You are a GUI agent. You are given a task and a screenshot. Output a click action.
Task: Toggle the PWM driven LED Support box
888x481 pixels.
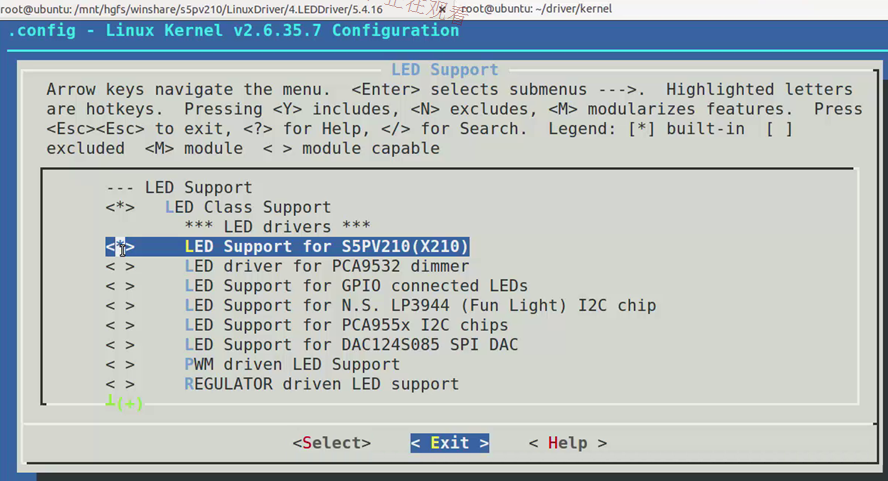(x=120, y=365)
